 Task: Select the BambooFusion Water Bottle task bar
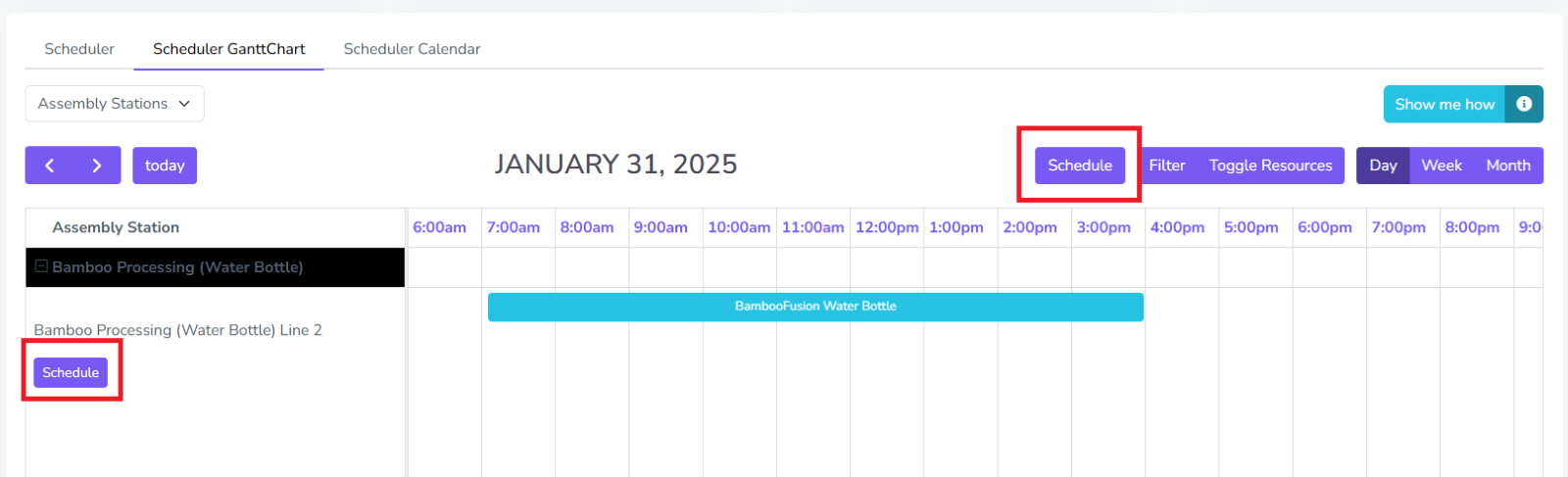[x=815, y=307]
